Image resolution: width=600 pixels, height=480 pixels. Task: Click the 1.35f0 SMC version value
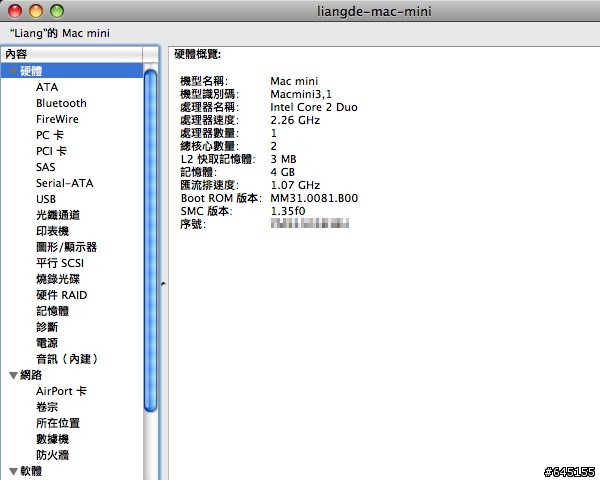[x=288, y=211]
